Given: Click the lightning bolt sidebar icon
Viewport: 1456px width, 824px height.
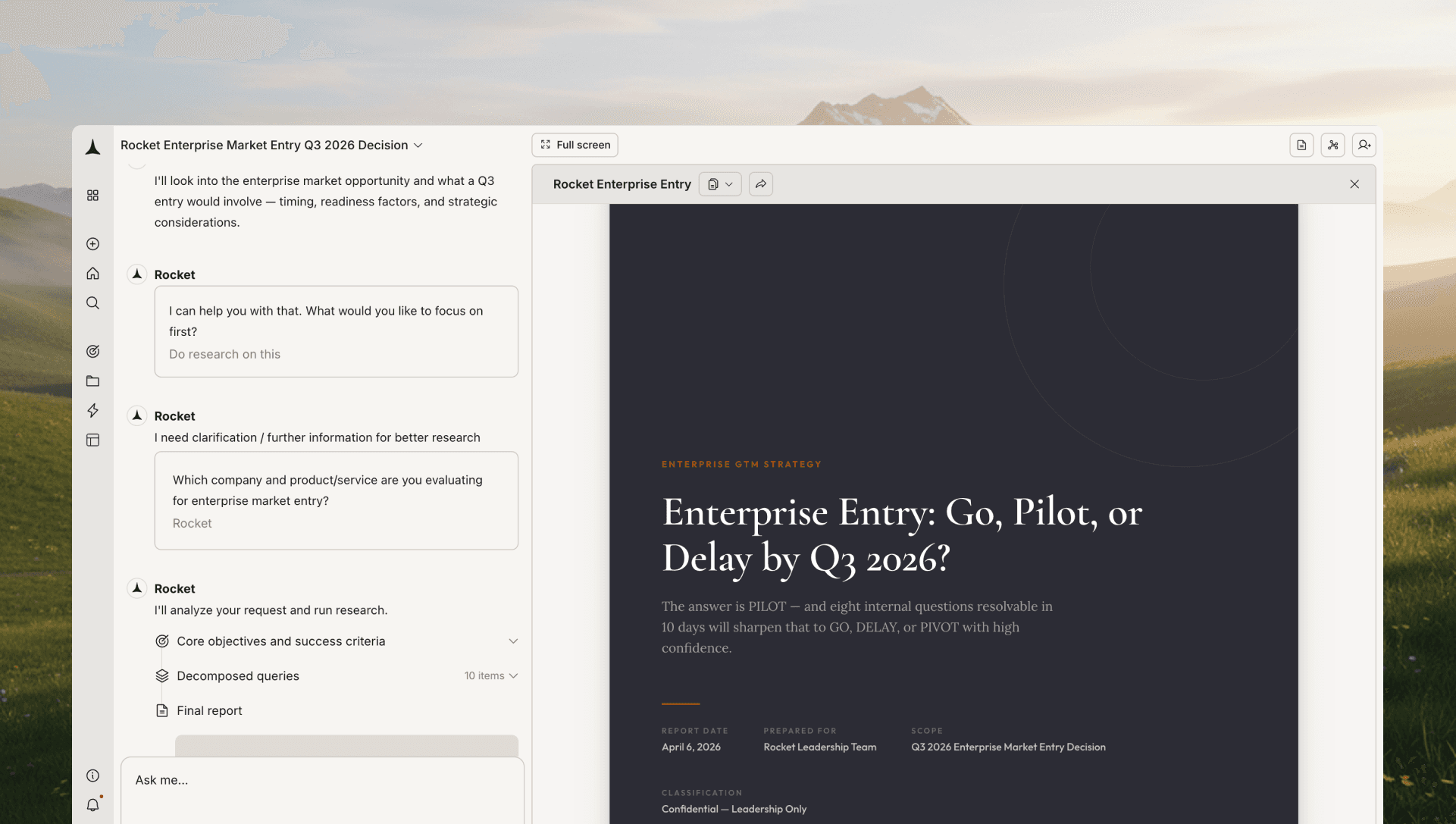Looking at the screenshot, I should tap(92, 411).
